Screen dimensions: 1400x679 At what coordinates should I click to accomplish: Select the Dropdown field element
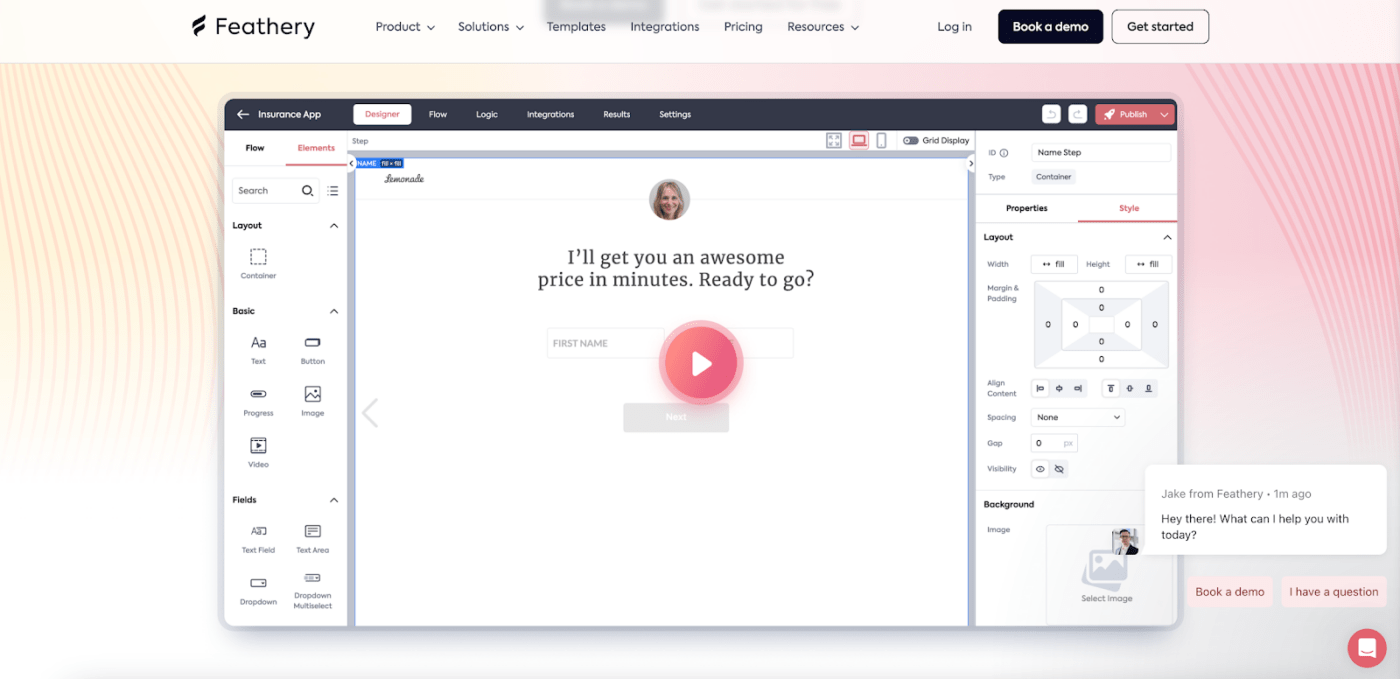(258, 590)
